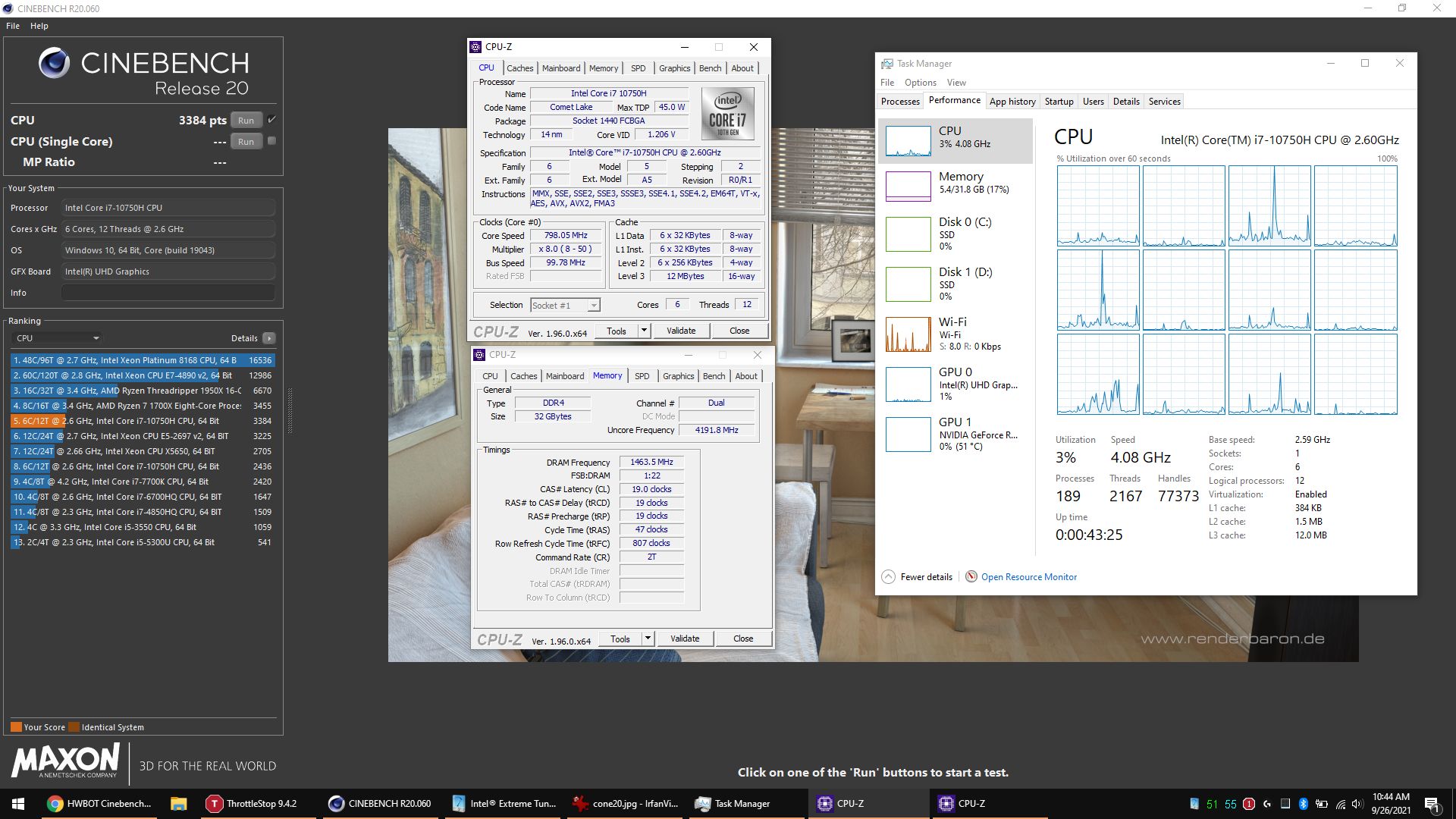Open File Explorer from the taskbar
Screen dimensions: 1456x819
point(178,804)
